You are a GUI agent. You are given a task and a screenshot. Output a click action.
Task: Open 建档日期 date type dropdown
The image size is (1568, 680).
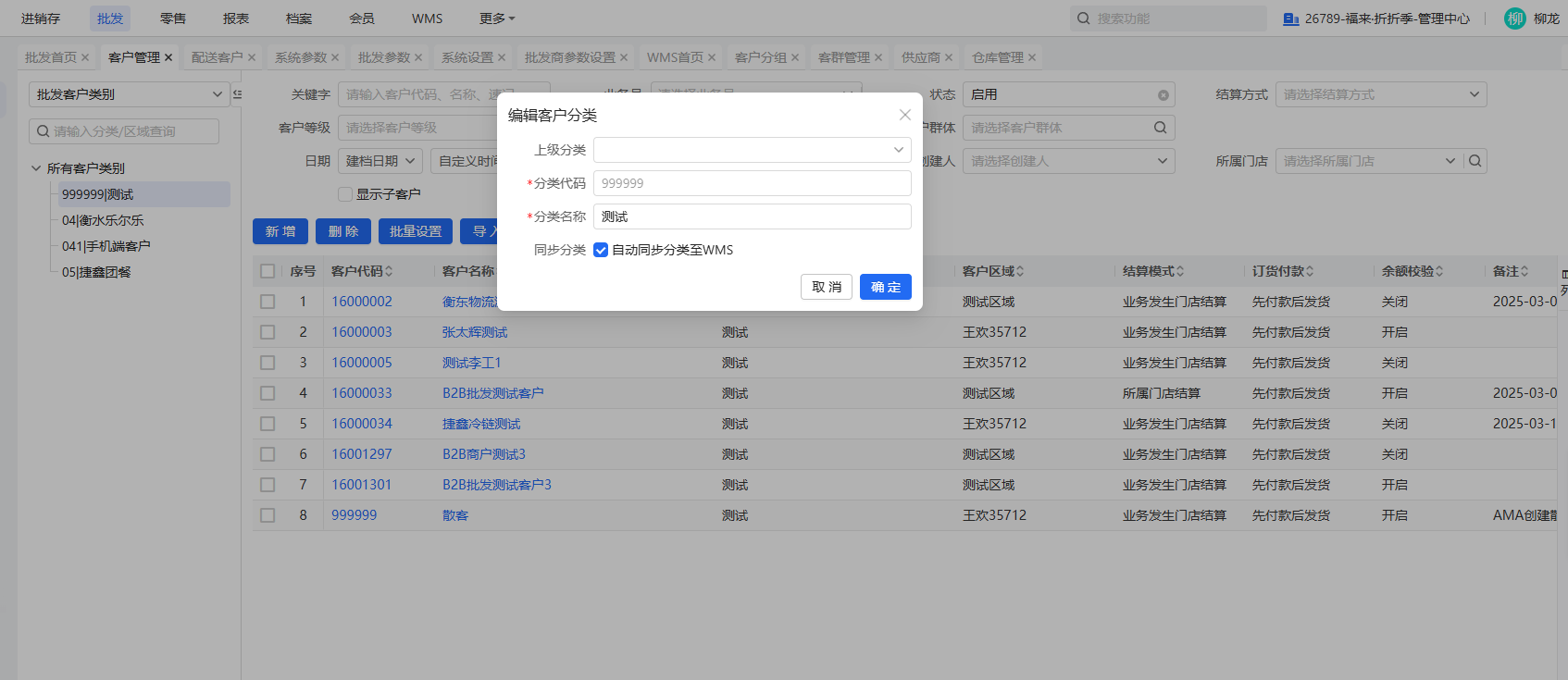coord(380,161)
